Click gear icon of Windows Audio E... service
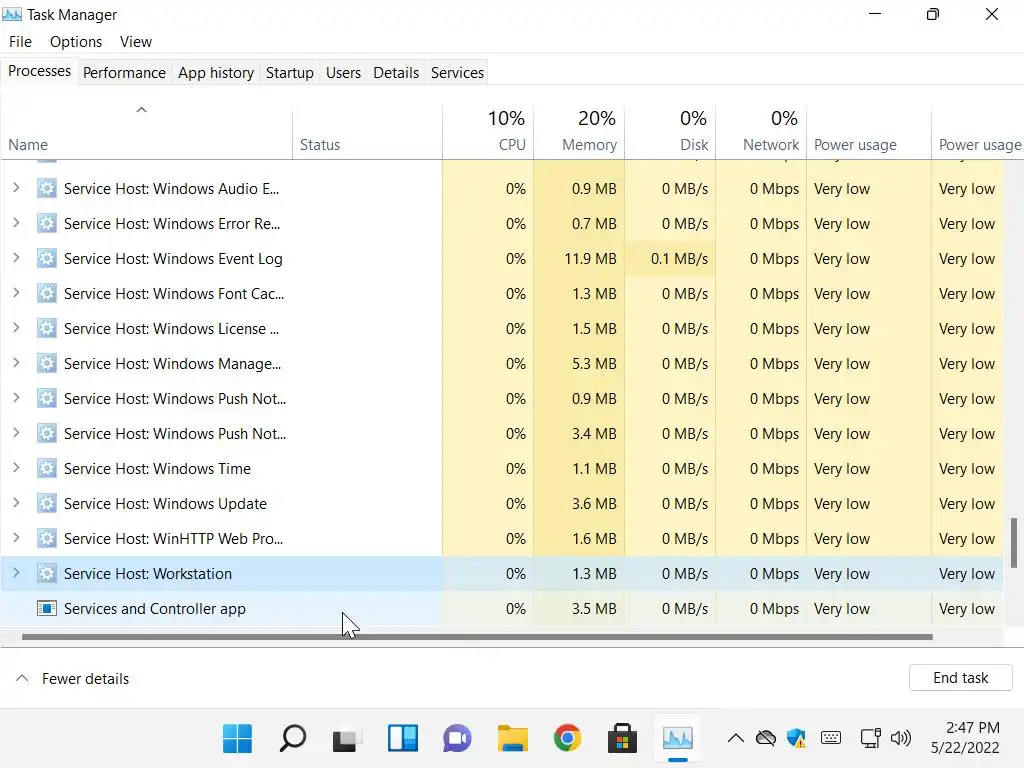Image resolution: width=1024 pixels, height=768 pixels. [x=46, y=189]
